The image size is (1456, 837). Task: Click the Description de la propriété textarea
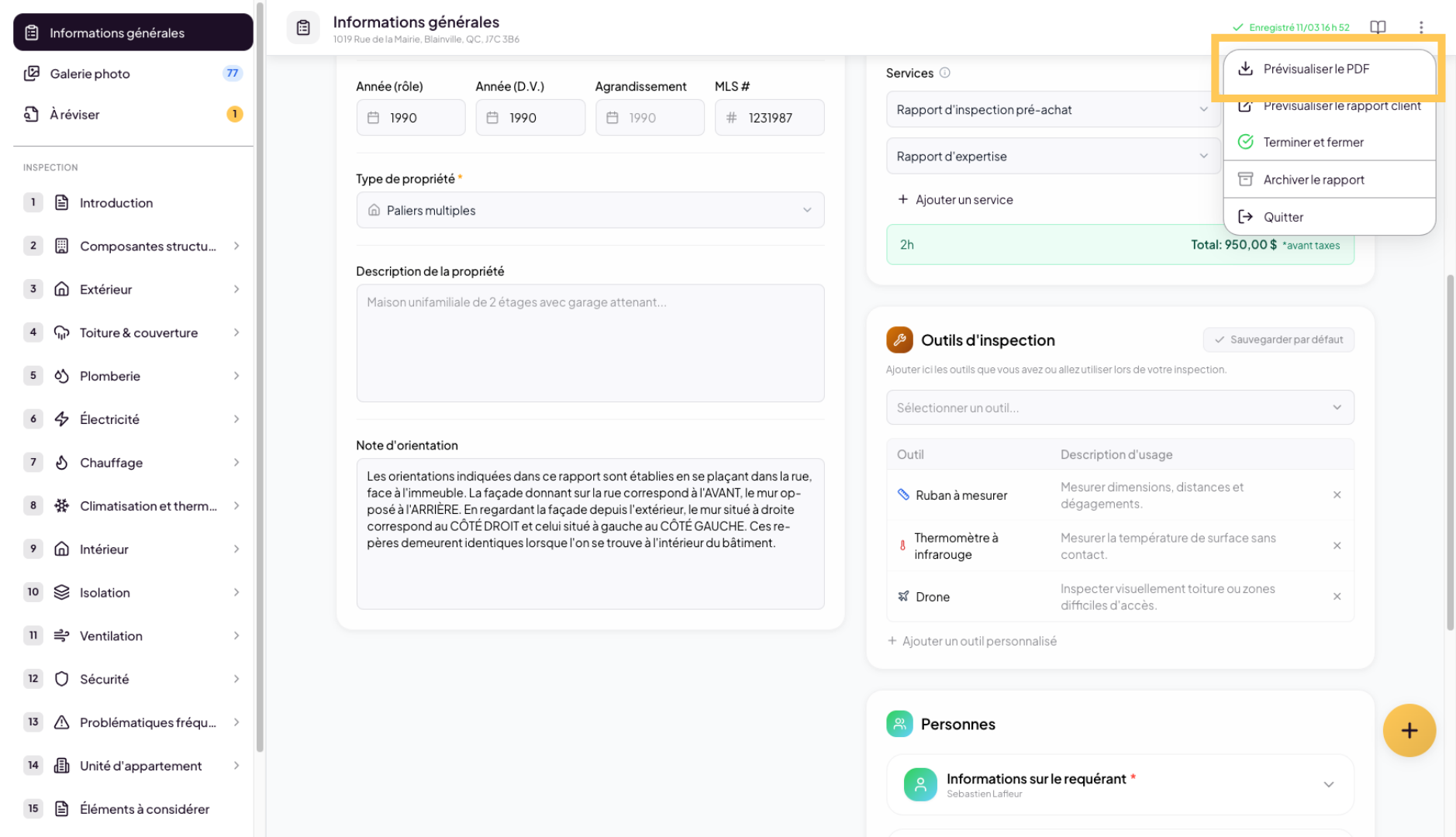tap(589, 343)
